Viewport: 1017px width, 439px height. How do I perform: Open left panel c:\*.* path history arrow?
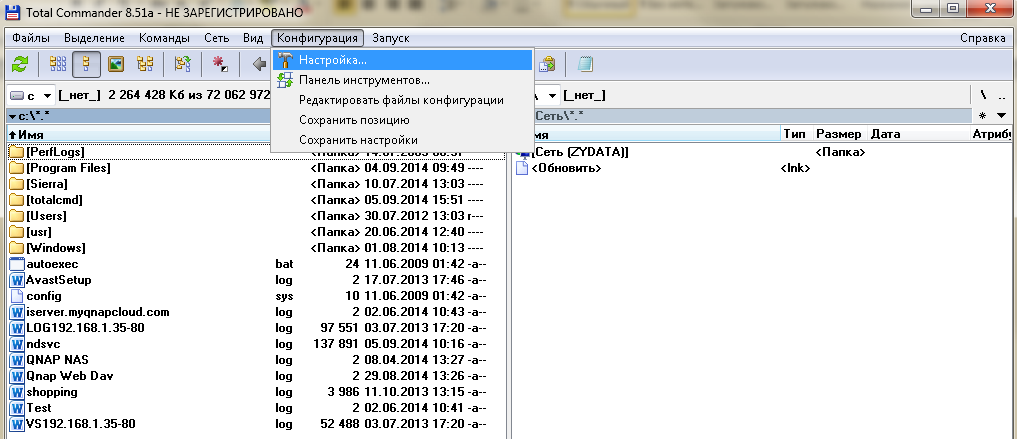coord(13,117)
